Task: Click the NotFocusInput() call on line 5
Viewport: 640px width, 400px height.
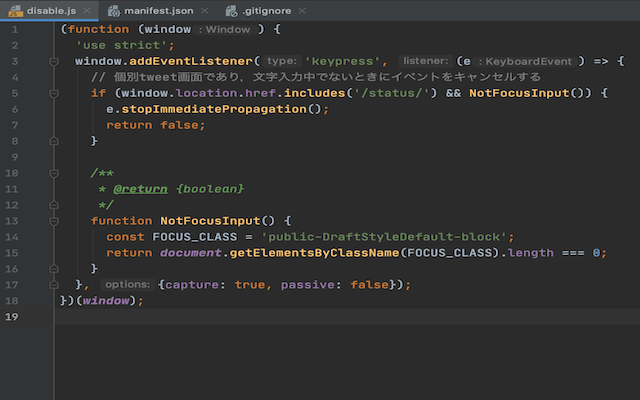Action: tap(527, 93)
